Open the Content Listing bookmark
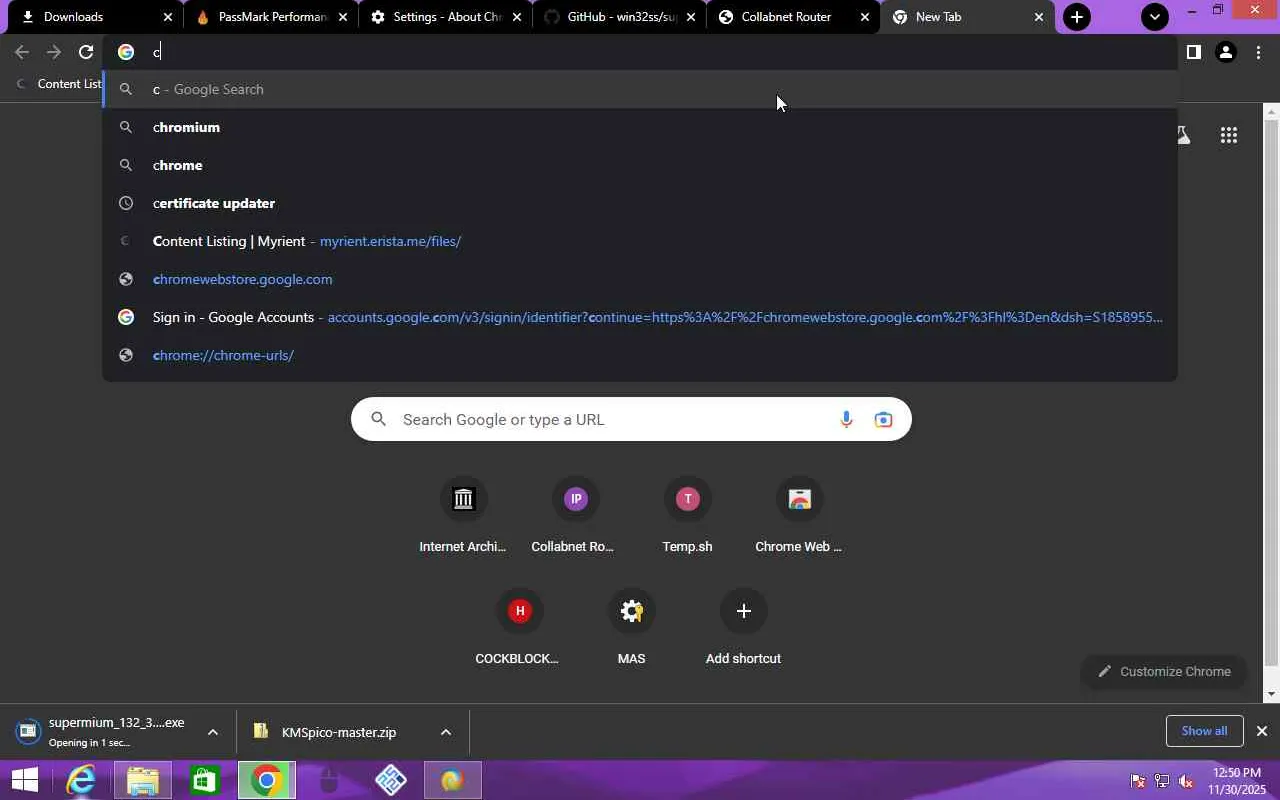Image resolution: width=1280 pixels, height=800 pixels. 58,84
